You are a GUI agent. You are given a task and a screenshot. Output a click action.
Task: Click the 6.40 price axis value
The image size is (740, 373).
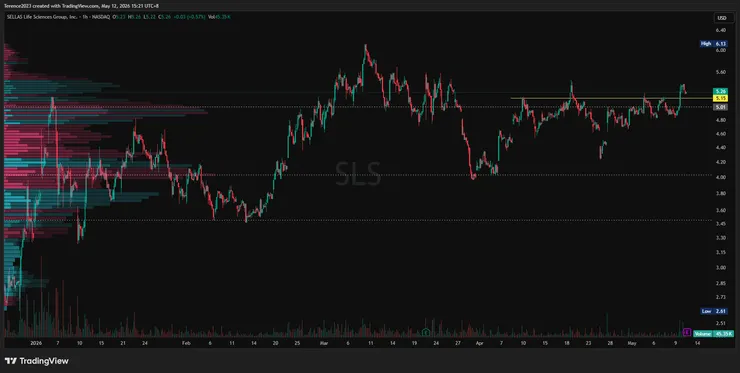click(721, 30)
